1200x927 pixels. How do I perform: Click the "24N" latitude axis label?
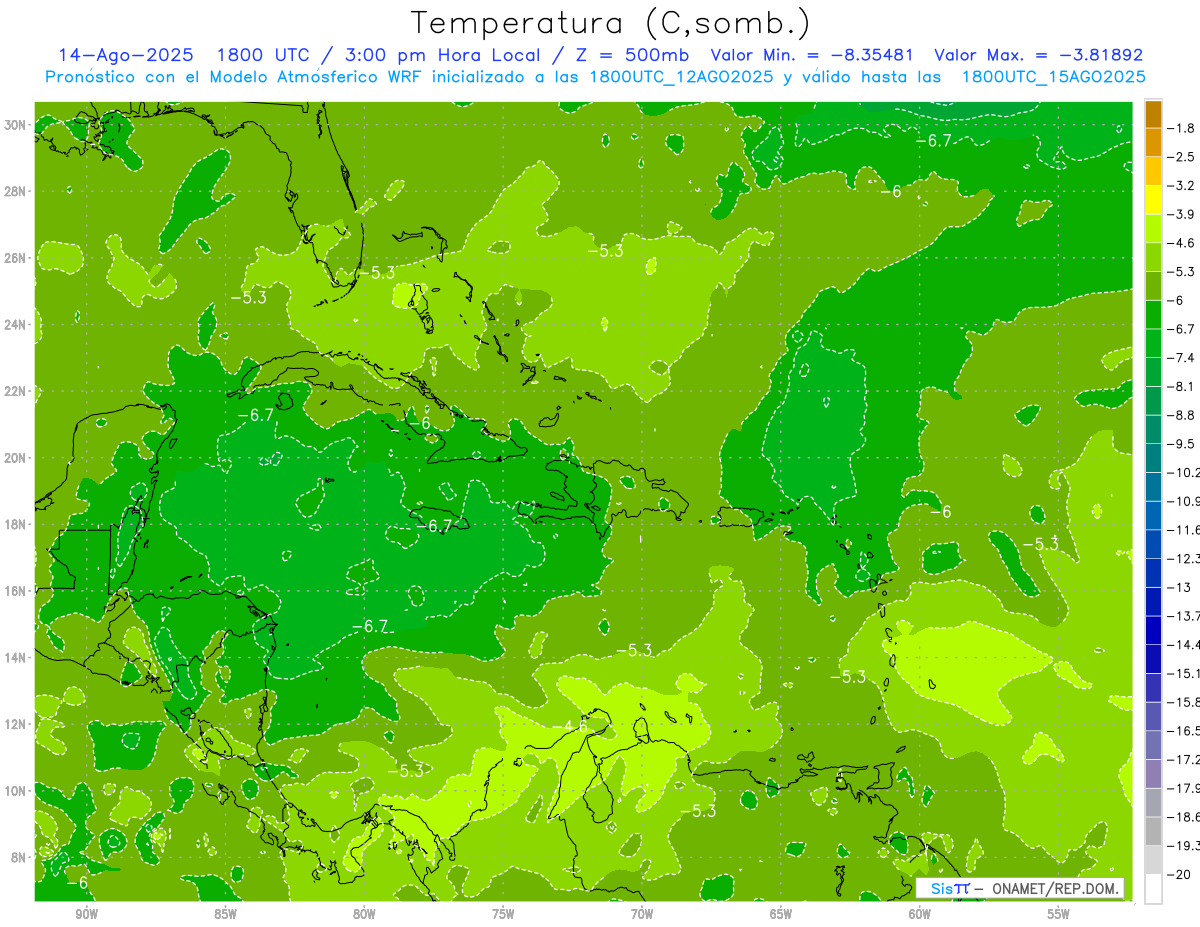click(16, 324)
